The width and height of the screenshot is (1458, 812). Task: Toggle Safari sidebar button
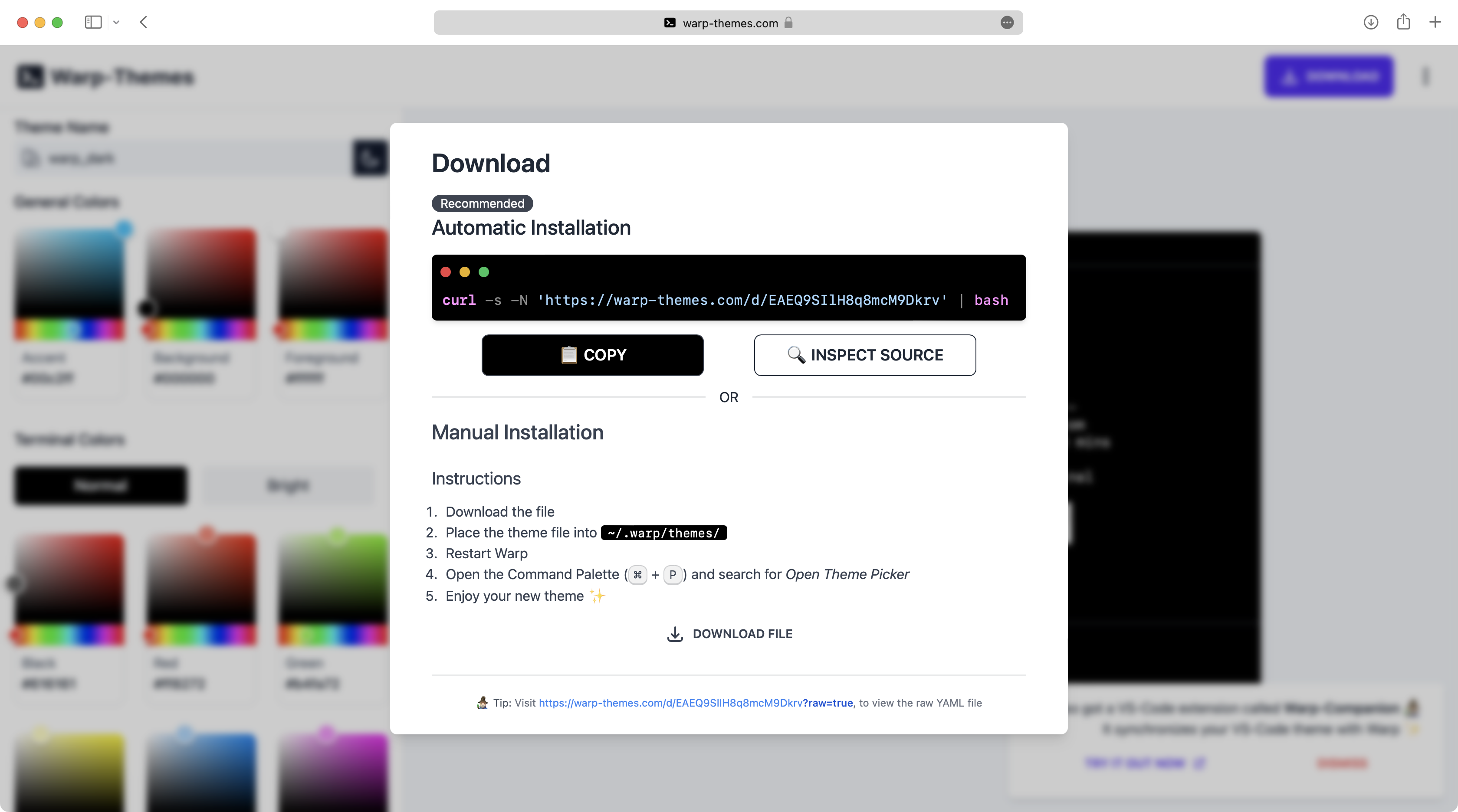[x=93, y=22]
